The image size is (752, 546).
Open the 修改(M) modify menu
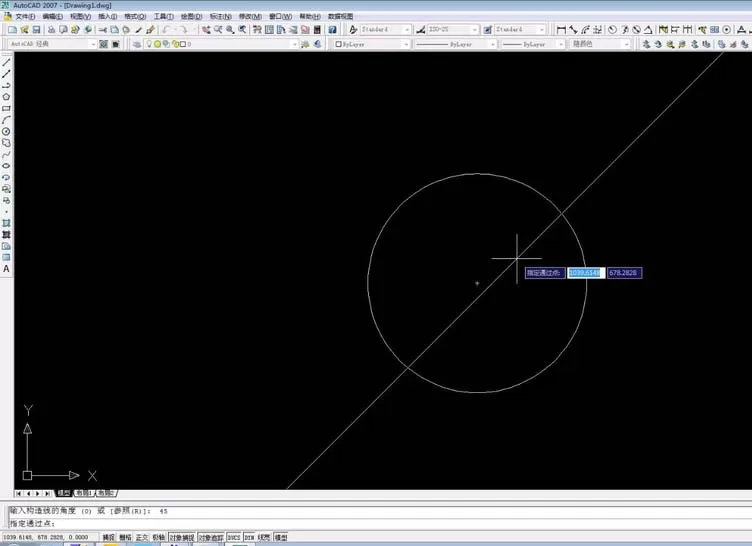[x=250, y=16]
